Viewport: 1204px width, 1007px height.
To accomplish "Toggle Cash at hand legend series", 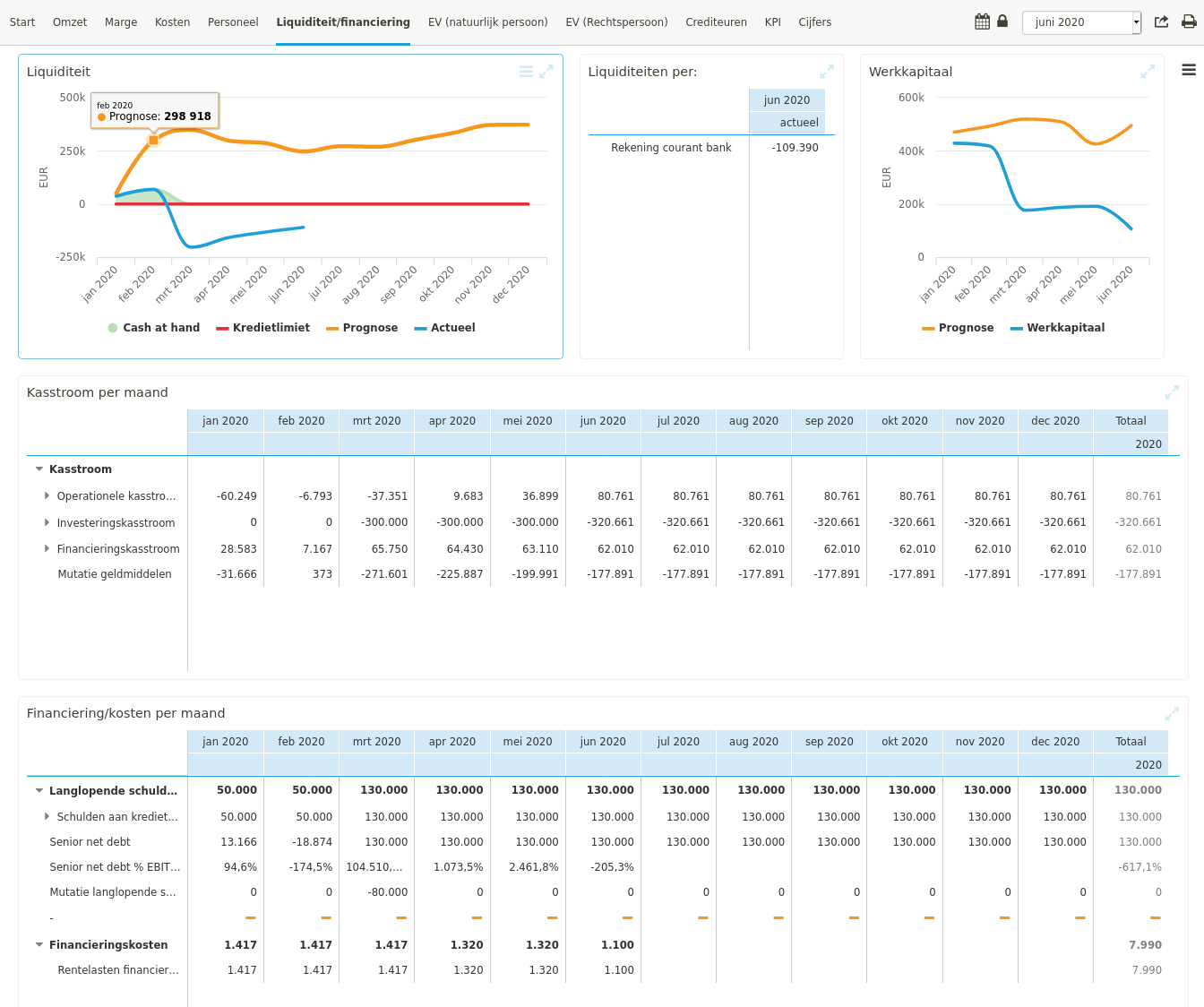I will 153,328.
